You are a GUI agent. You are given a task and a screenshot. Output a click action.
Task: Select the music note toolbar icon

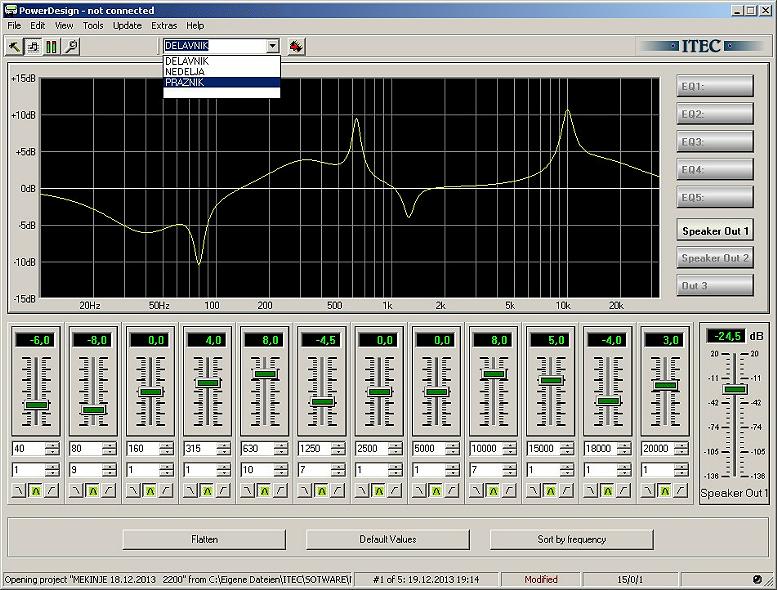pos(32,46)
